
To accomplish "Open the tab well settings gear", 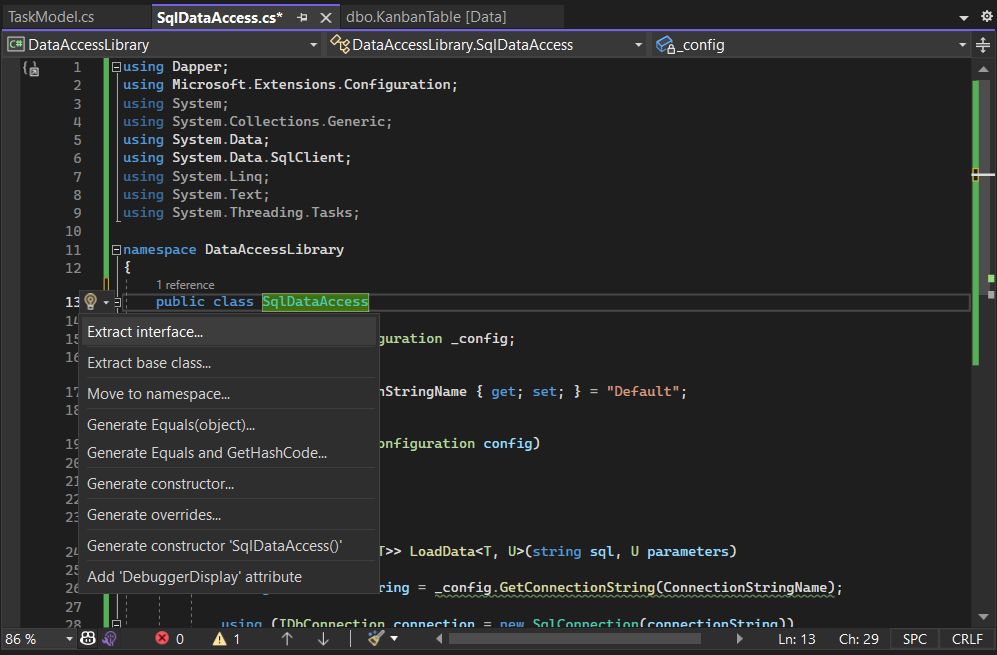I will [x=986, y=17].
